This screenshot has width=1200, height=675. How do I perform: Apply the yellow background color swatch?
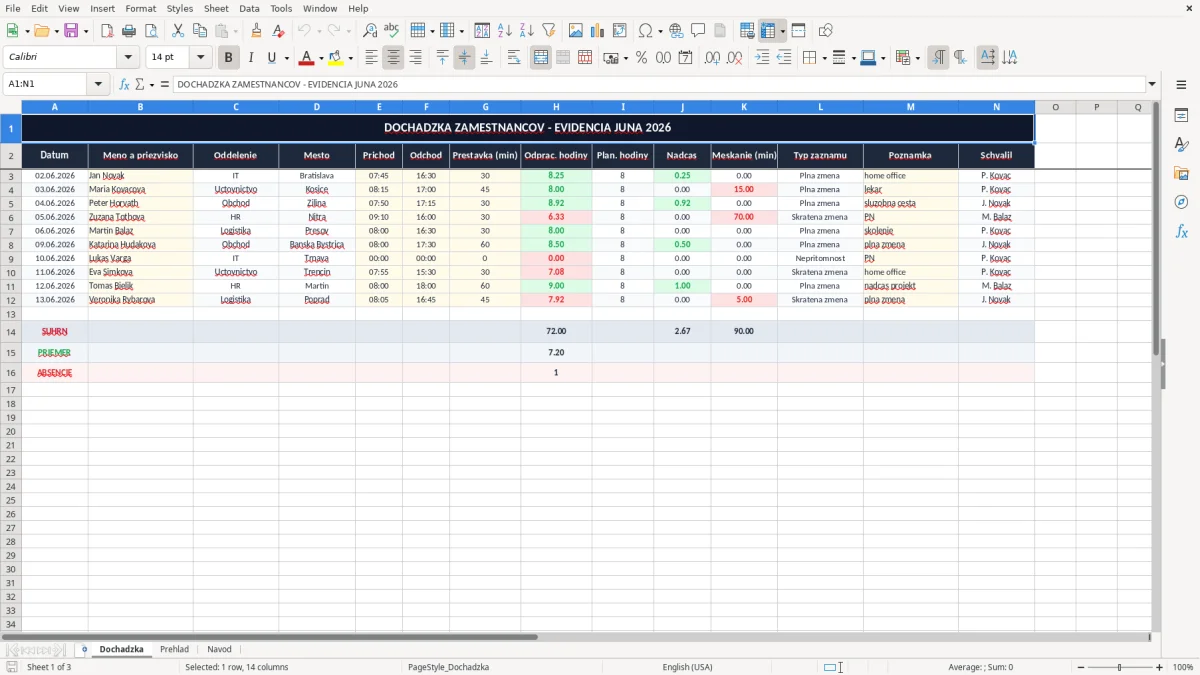click(x=336, y=58)
